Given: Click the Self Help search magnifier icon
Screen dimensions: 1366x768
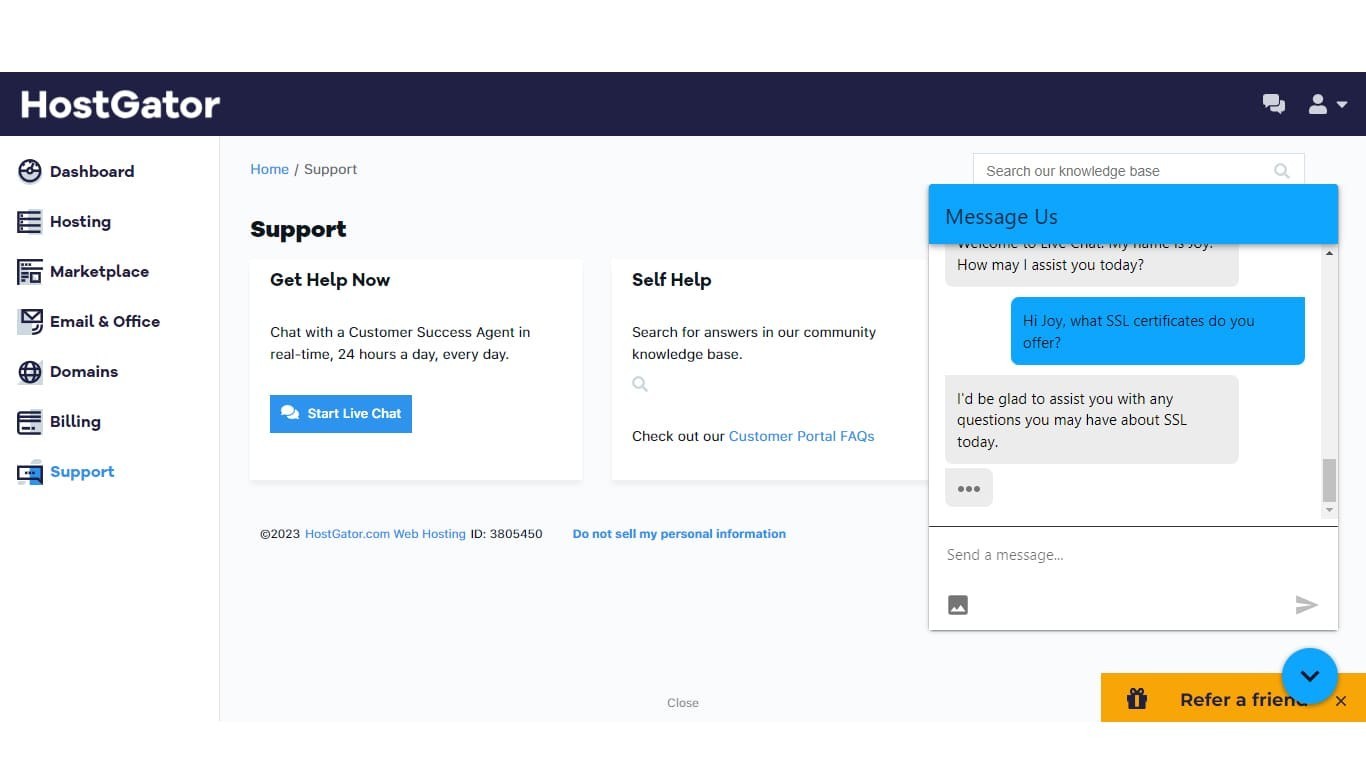Looking at the screenshot, I should (640, 384).
